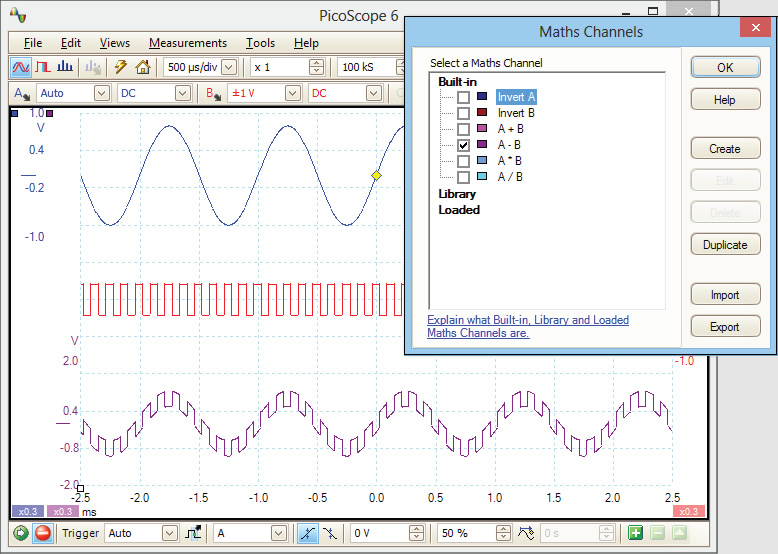778x554 pixels.
Task: Open the Tools menu
Action: tap(260, 43)
